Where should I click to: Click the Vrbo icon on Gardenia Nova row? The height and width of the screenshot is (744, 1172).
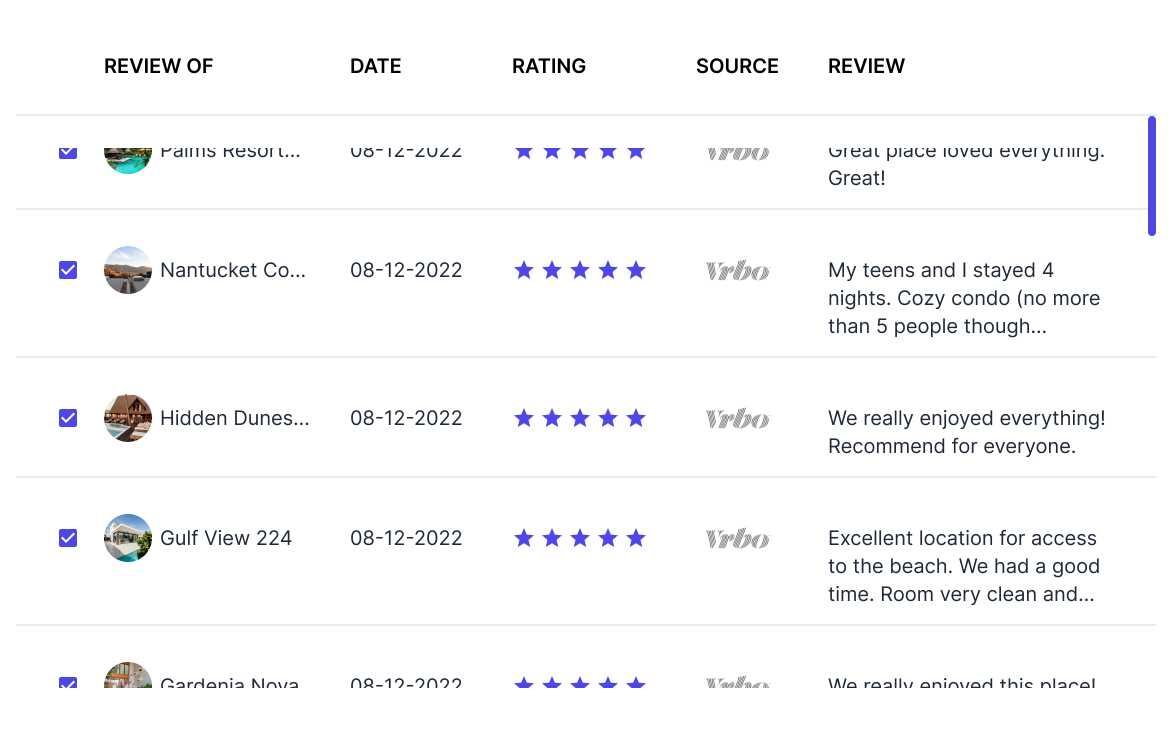(x=737, y=682)
